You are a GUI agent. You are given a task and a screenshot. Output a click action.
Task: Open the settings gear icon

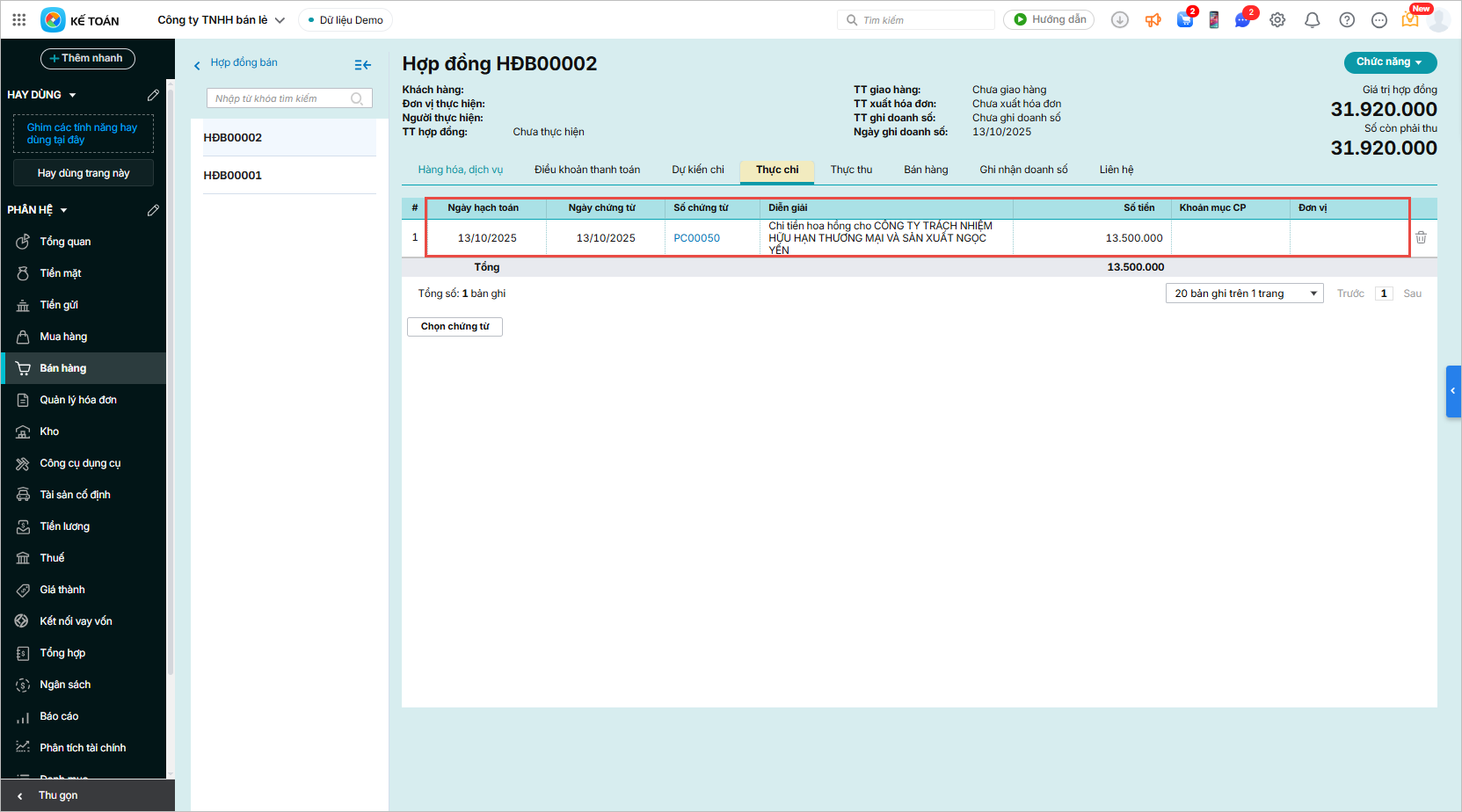click(1277, 20)
